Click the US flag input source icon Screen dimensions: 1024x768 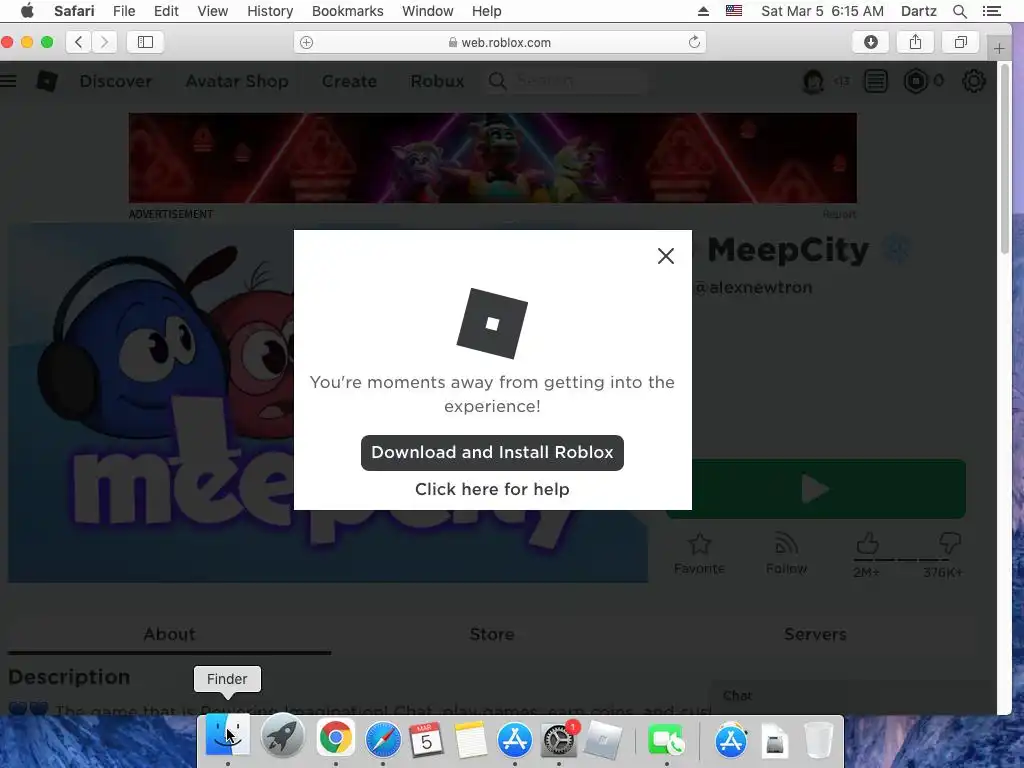734,11
